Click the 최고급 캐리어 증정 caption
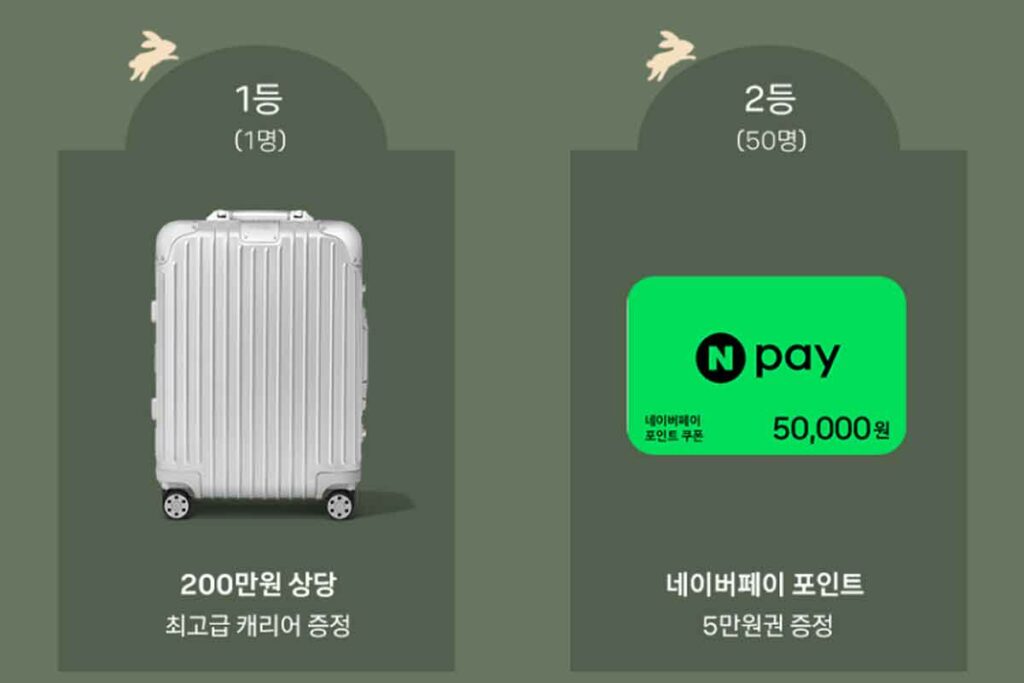This screenshot has width=1024, height=683. [x=257, y=626]
